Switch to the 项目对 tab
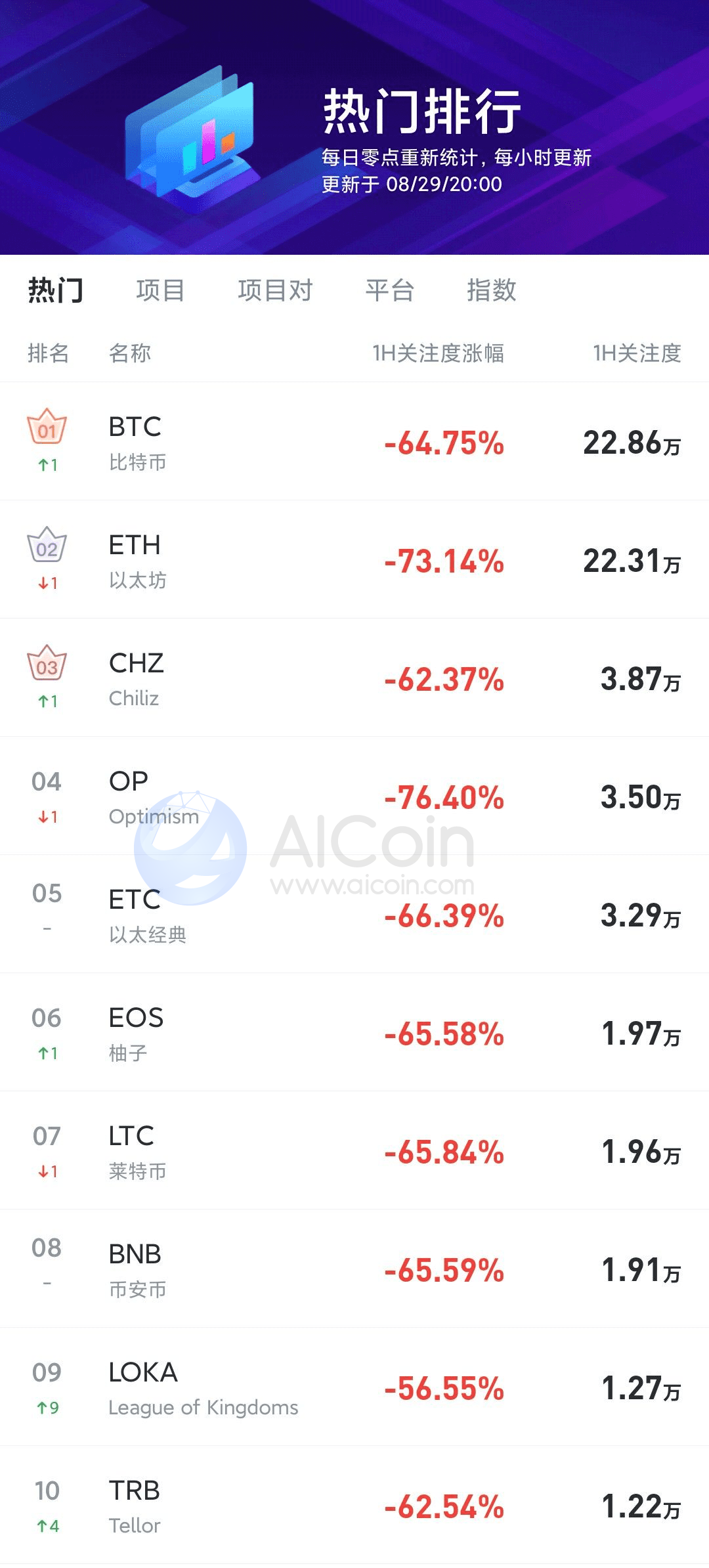 [276, 290]
